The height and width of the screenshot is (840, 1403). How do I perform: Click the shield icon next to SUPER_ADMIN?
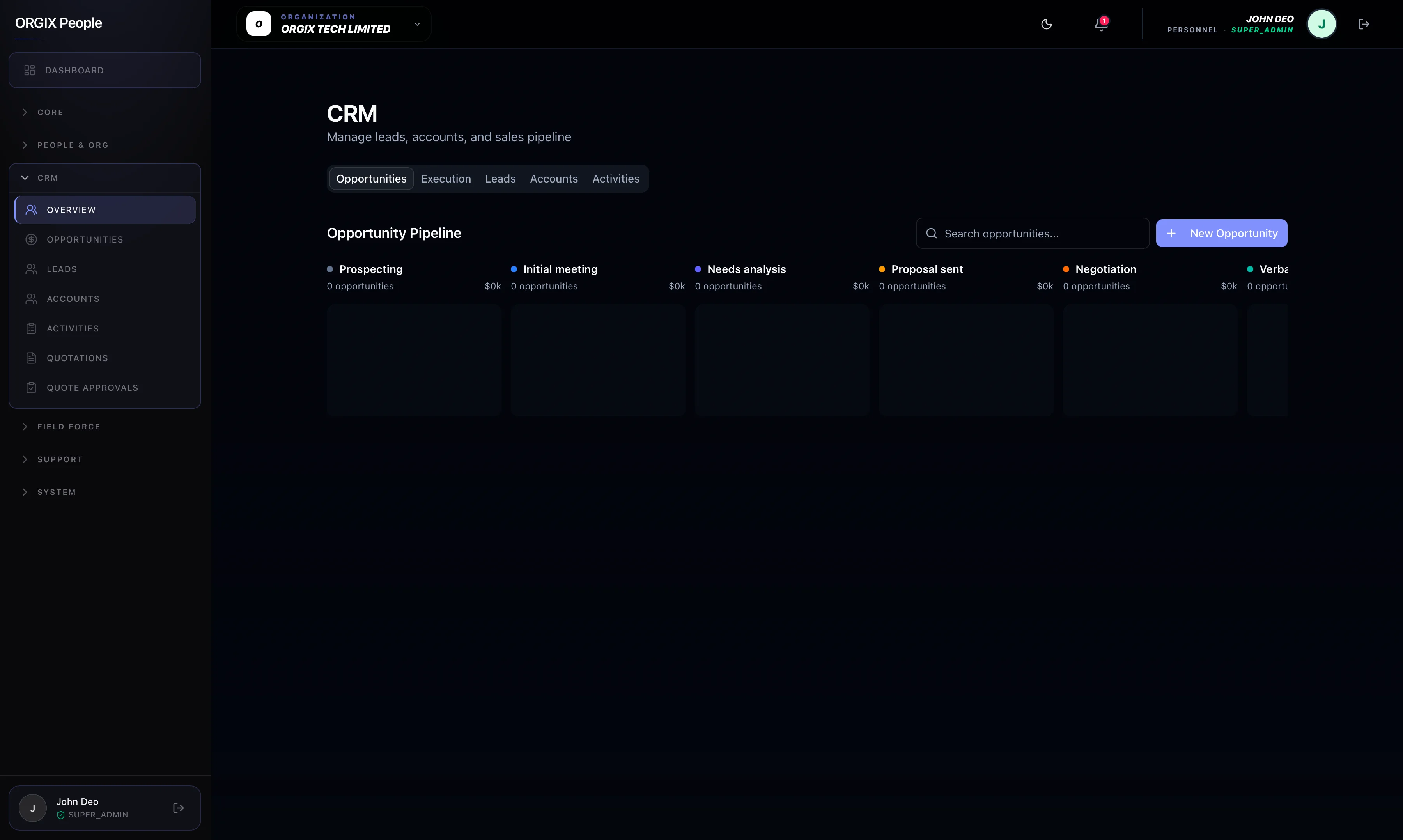pos(60,815)
